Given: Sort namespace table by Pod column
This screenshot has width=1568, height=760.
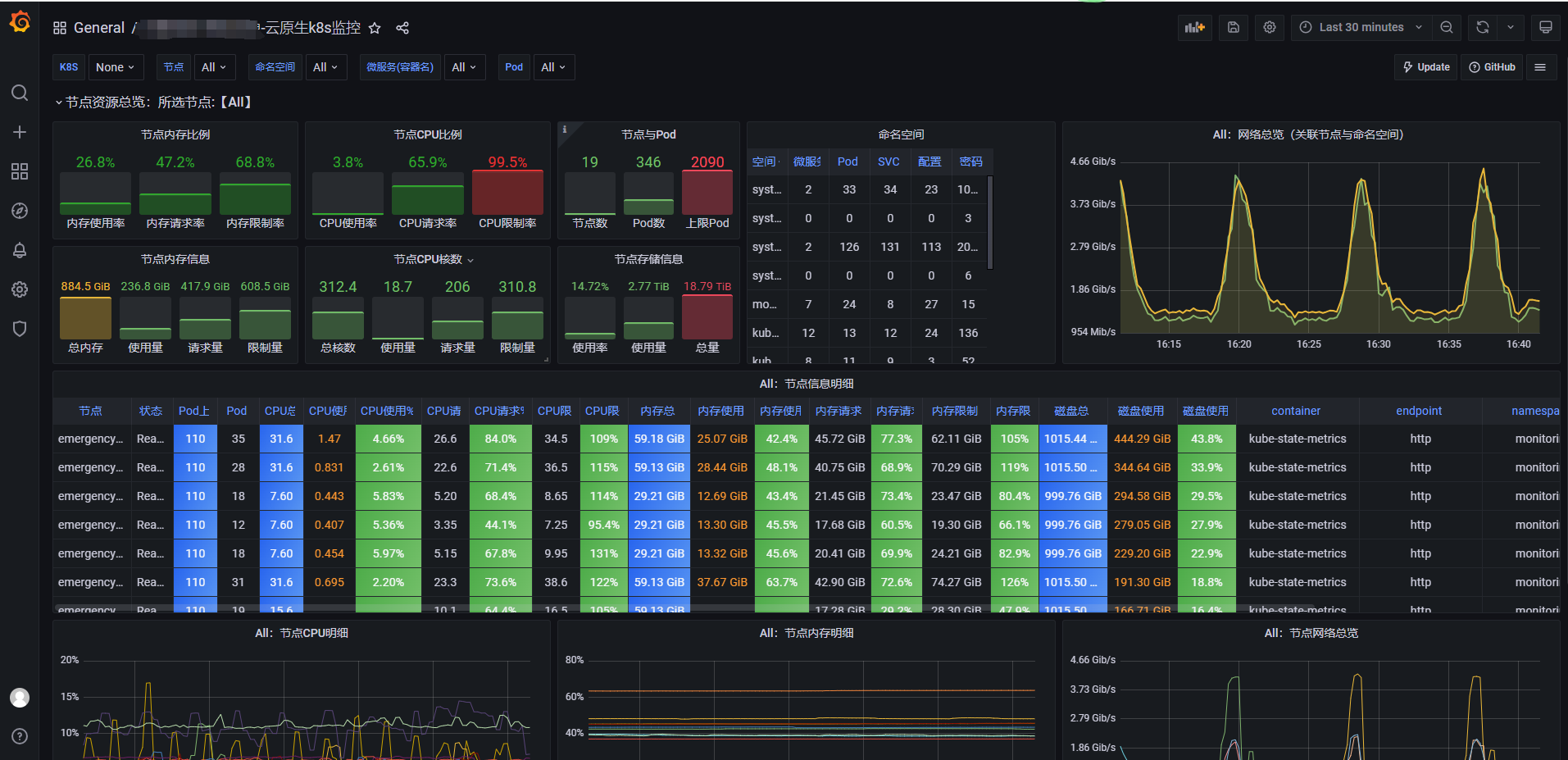Looking at the screenshot, I should coord(848,162).
